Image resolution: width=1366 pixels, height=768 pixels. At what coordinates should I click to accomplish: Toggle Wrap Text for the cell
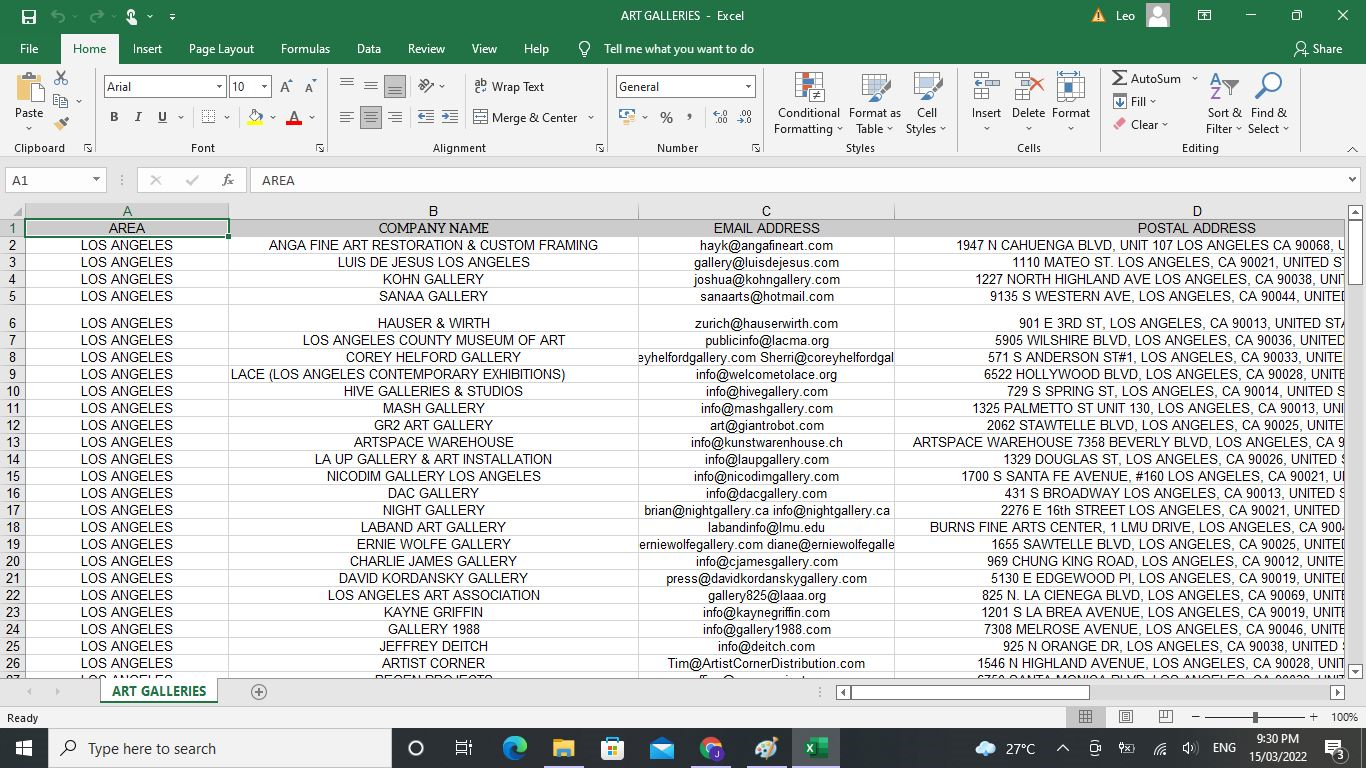(x=509, y=87)
